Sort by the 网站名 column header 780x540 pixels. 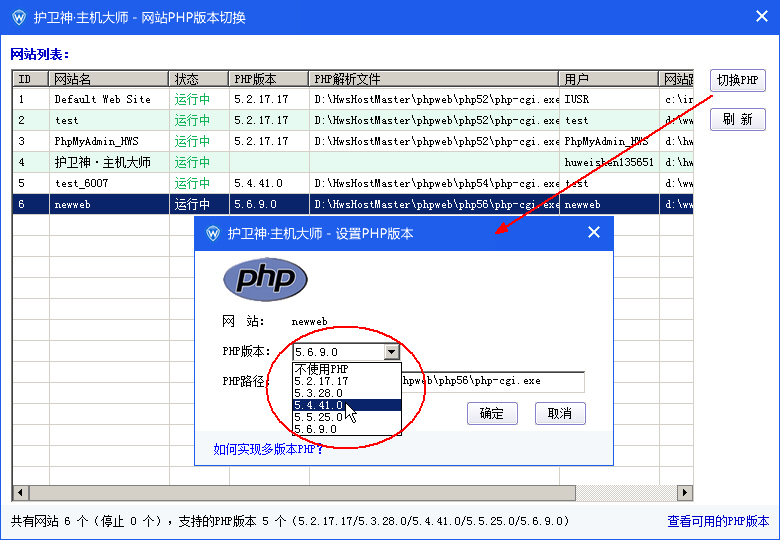coord(108,79)
